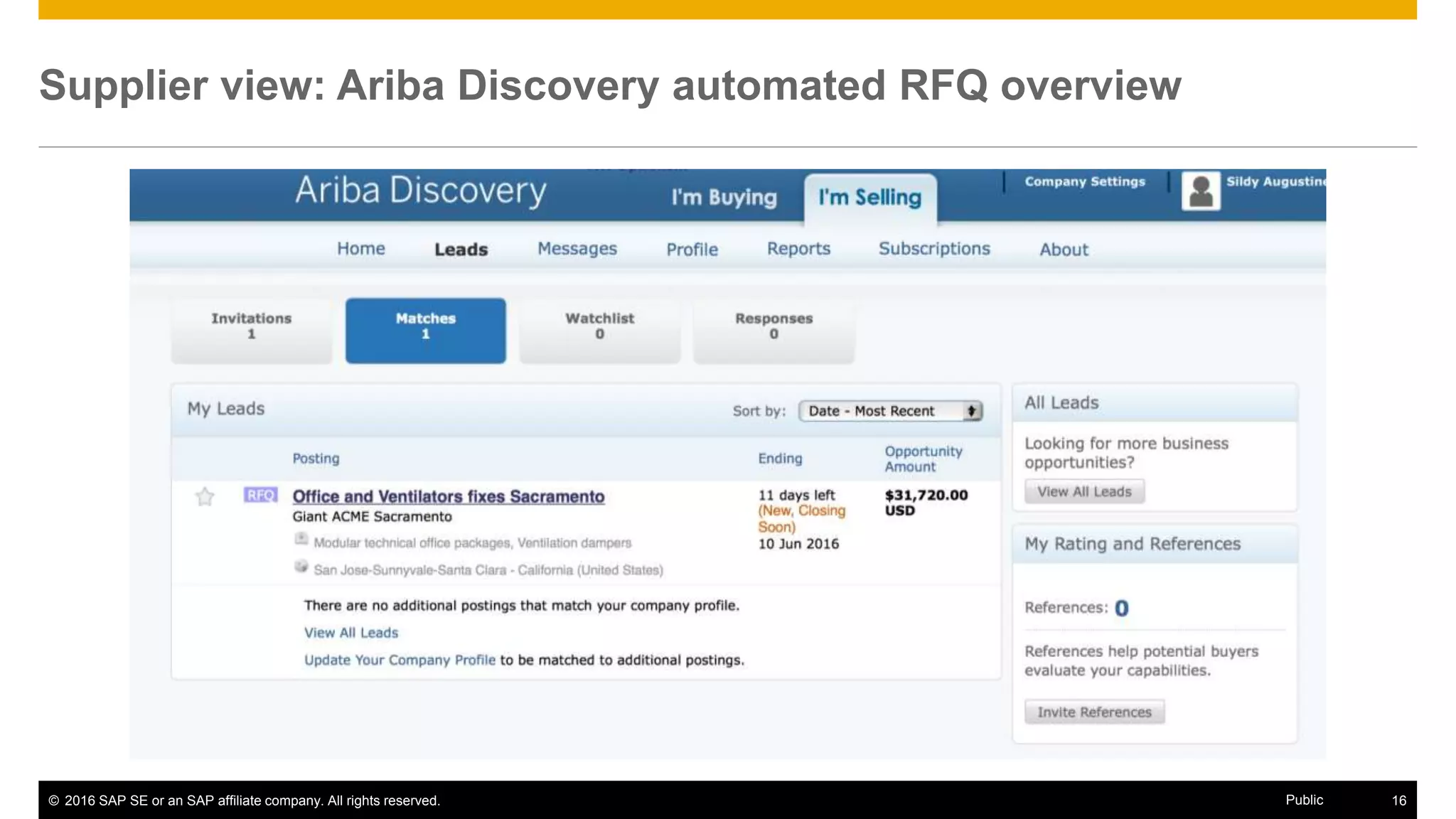1456x819 pixels.
Task: Click the 10 Jun 2016 date
Action: coord(798,544)
